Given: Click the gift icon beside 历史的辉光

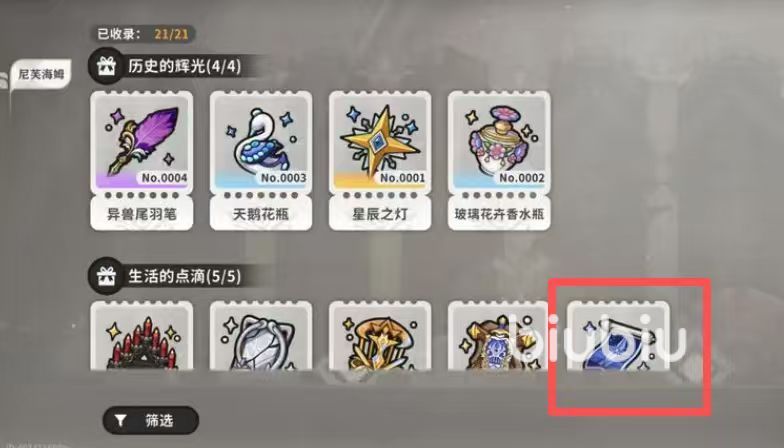Looking at the screenshot, I should pos(106,66).
